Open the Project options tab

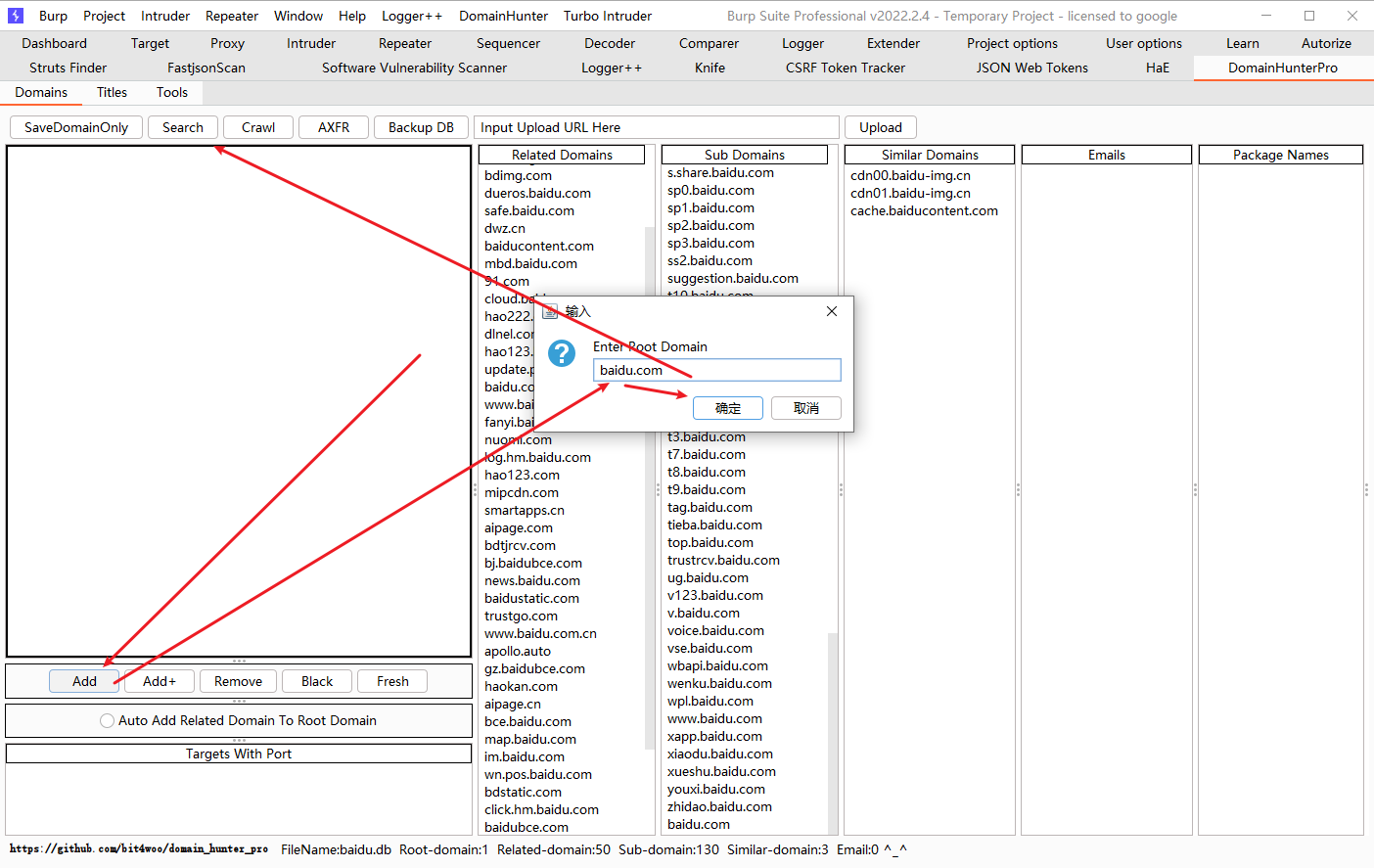click(x=1012, y=43)
